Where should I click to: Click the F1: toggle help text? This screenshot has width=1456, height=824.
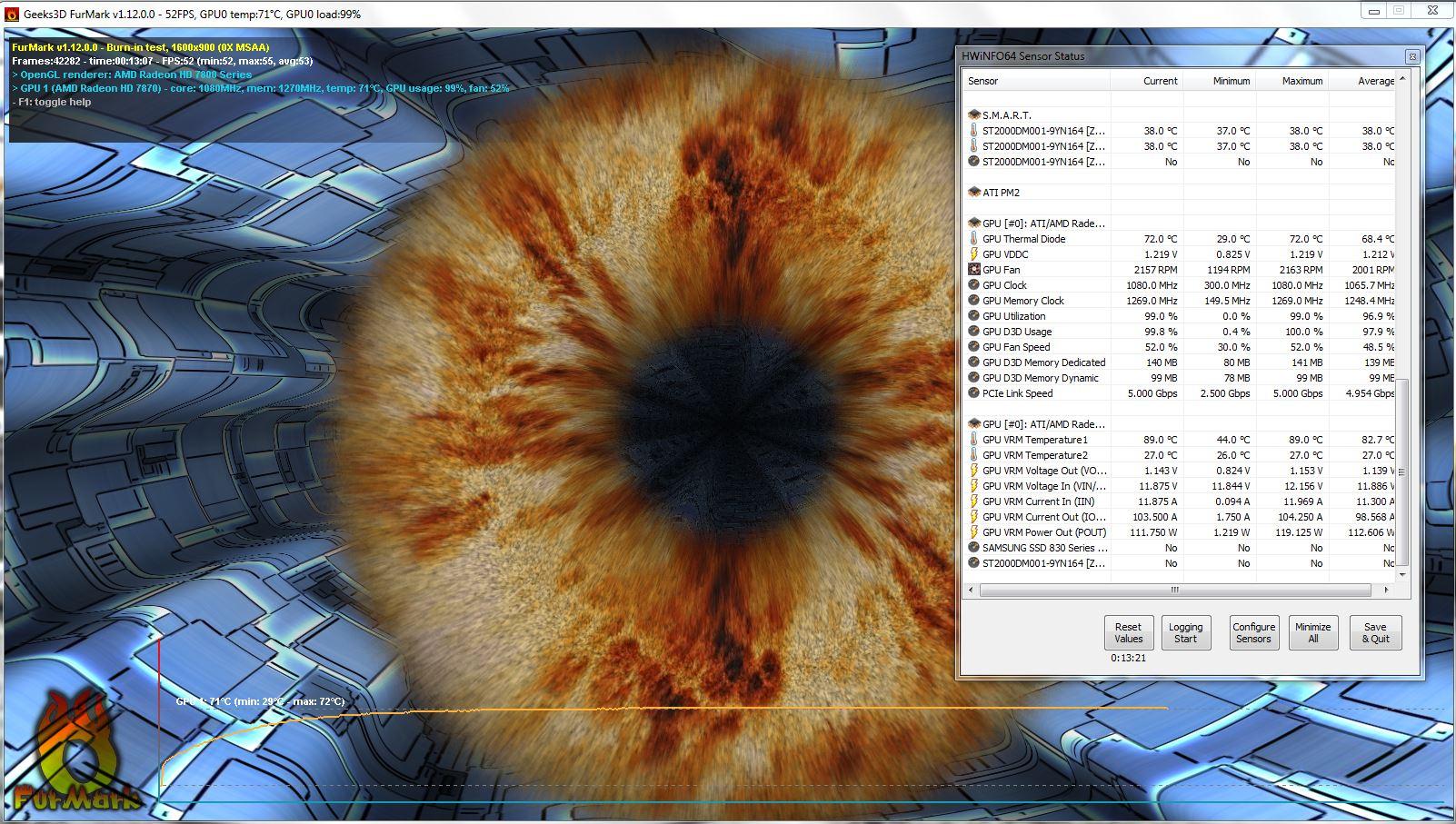[52, 102]
